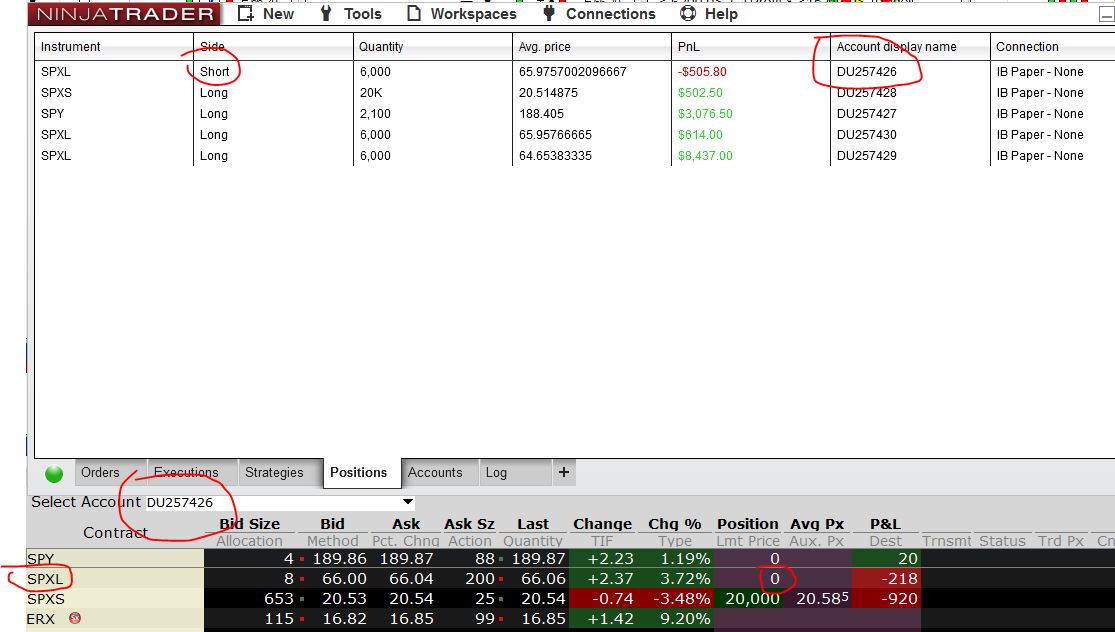Add a new tab with plus button
This screenshot has height=632, width=1115.
click(564, 472)
